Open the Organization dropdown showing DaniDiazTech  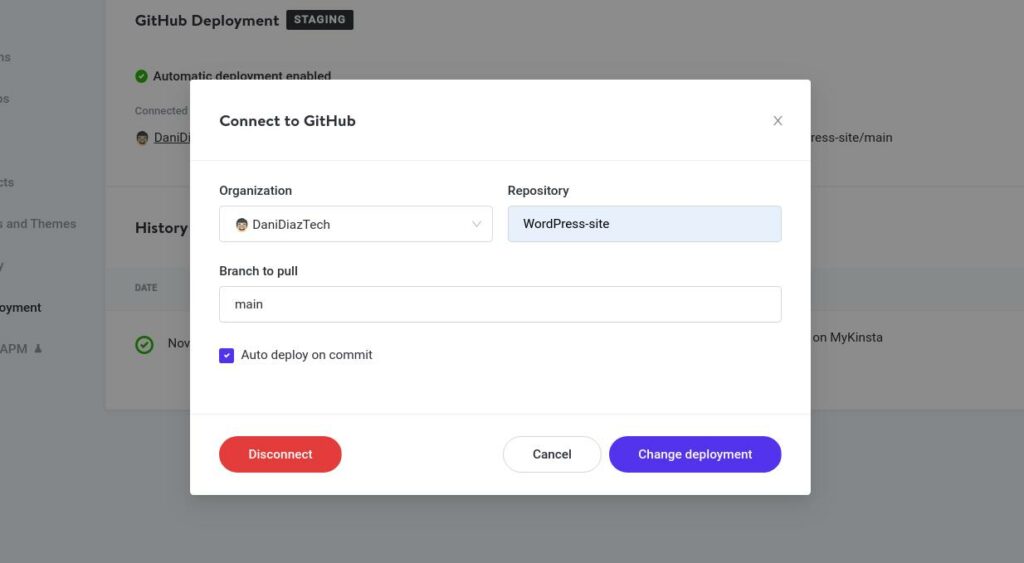coord(356,224)
